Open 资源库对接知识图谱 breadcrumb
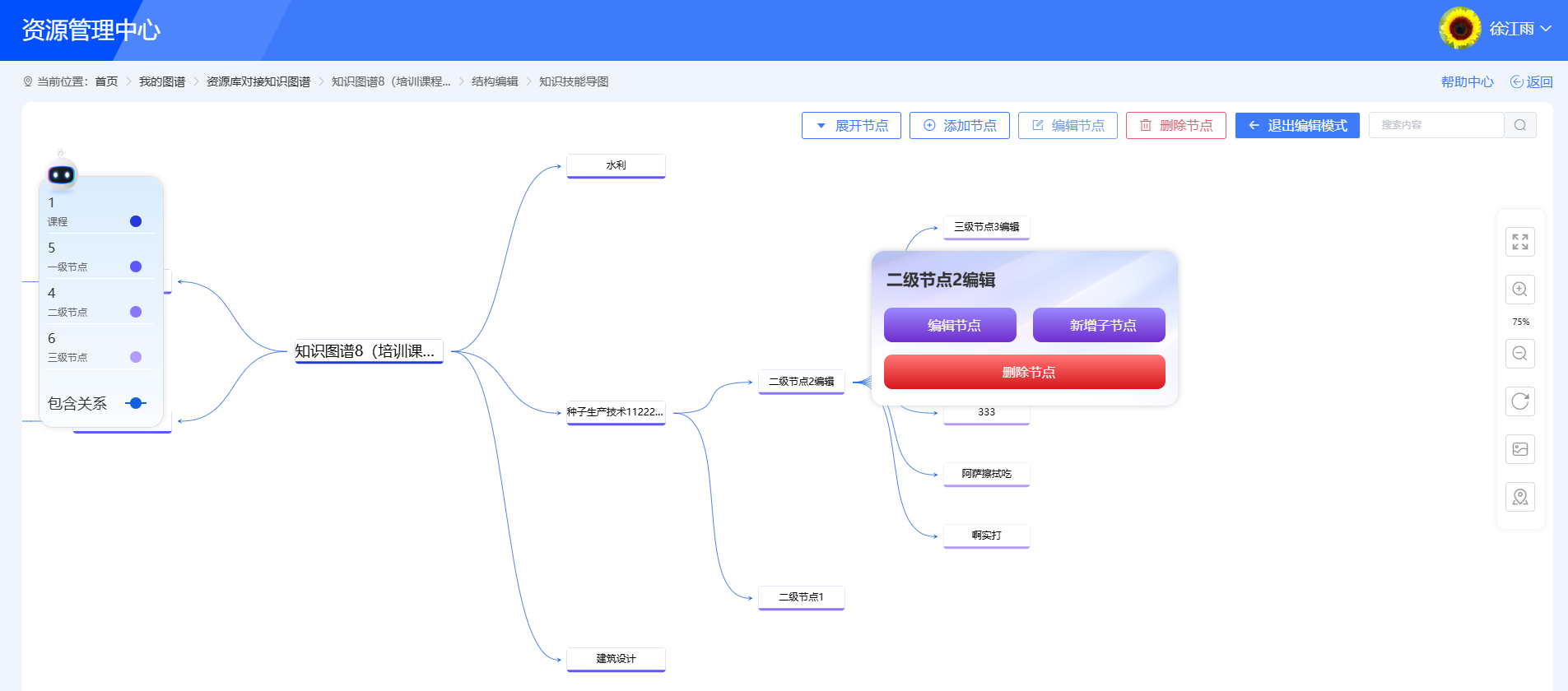Image resolution: width=1568 pixels, height=691 pixels. click(258, 81)
